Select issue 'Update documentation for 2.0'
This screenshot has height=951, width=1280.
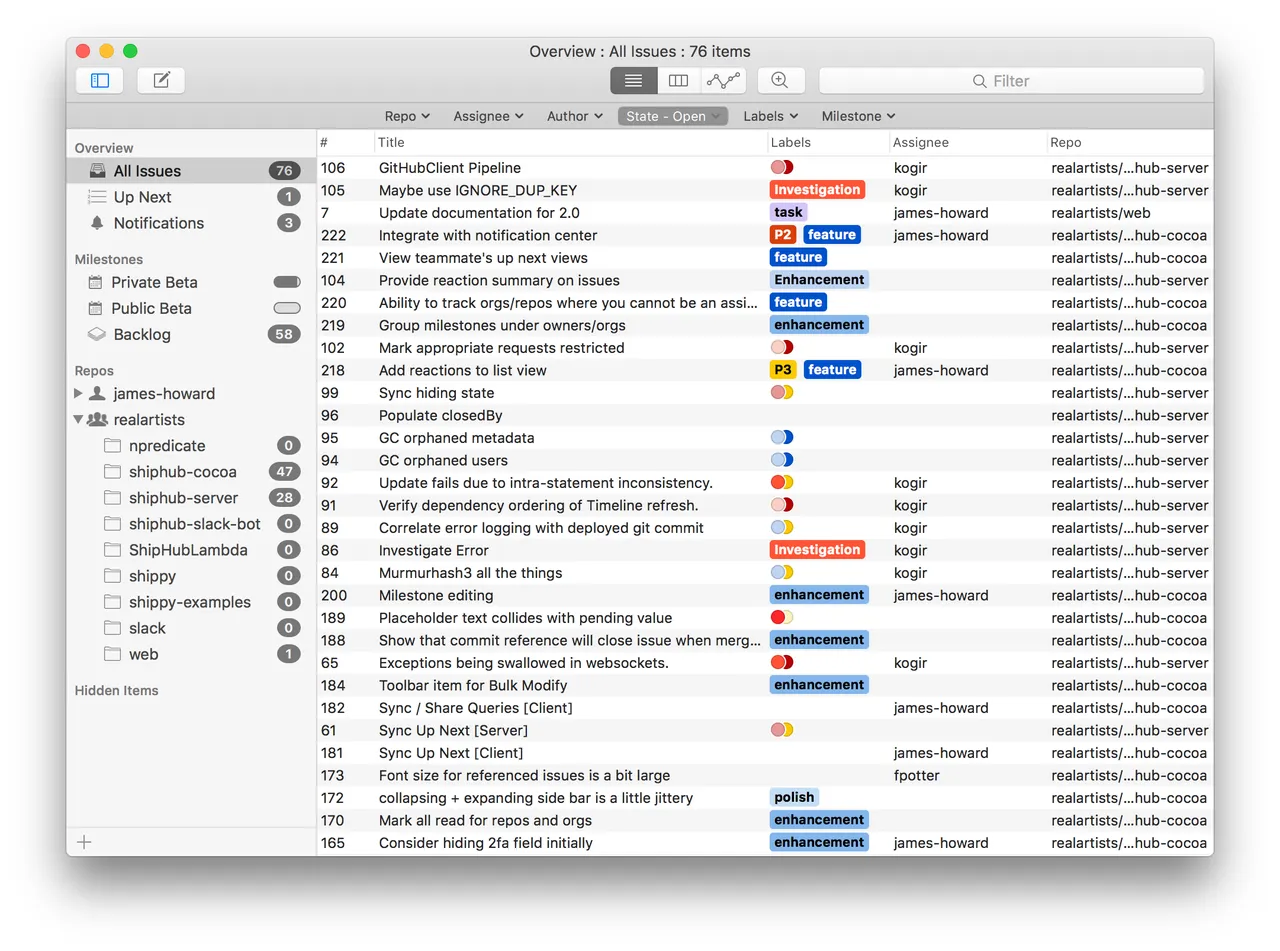tap(765, 212)
